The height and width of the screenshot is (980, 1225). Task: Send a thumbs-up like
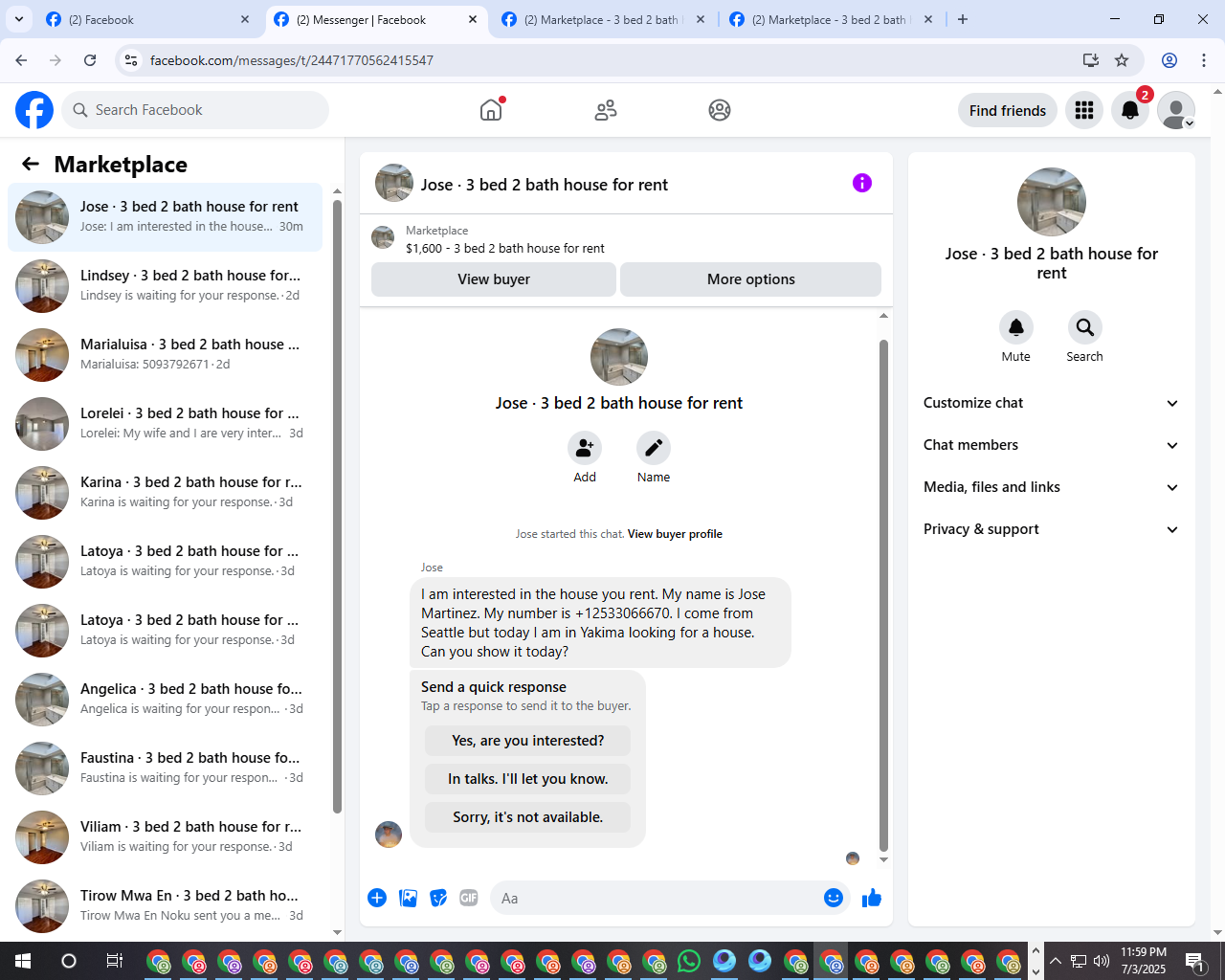coord(872,898)
